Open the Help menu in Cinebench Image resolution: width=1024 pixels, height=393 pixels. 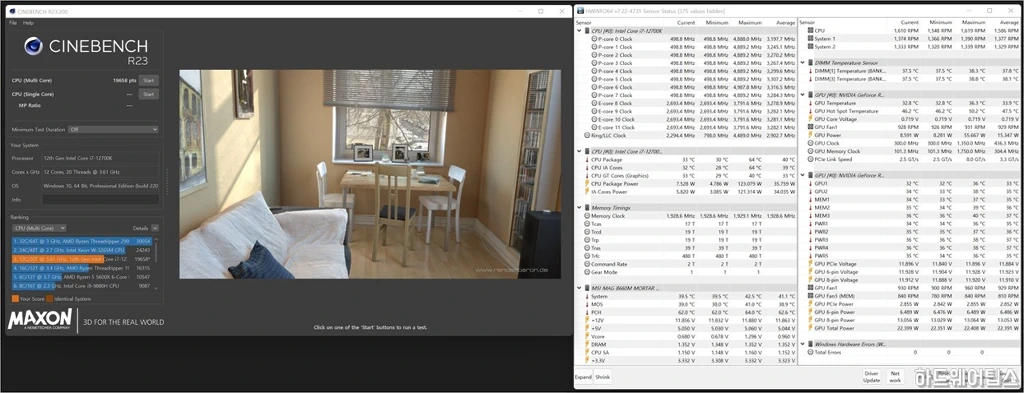click(x=28, y=23)
